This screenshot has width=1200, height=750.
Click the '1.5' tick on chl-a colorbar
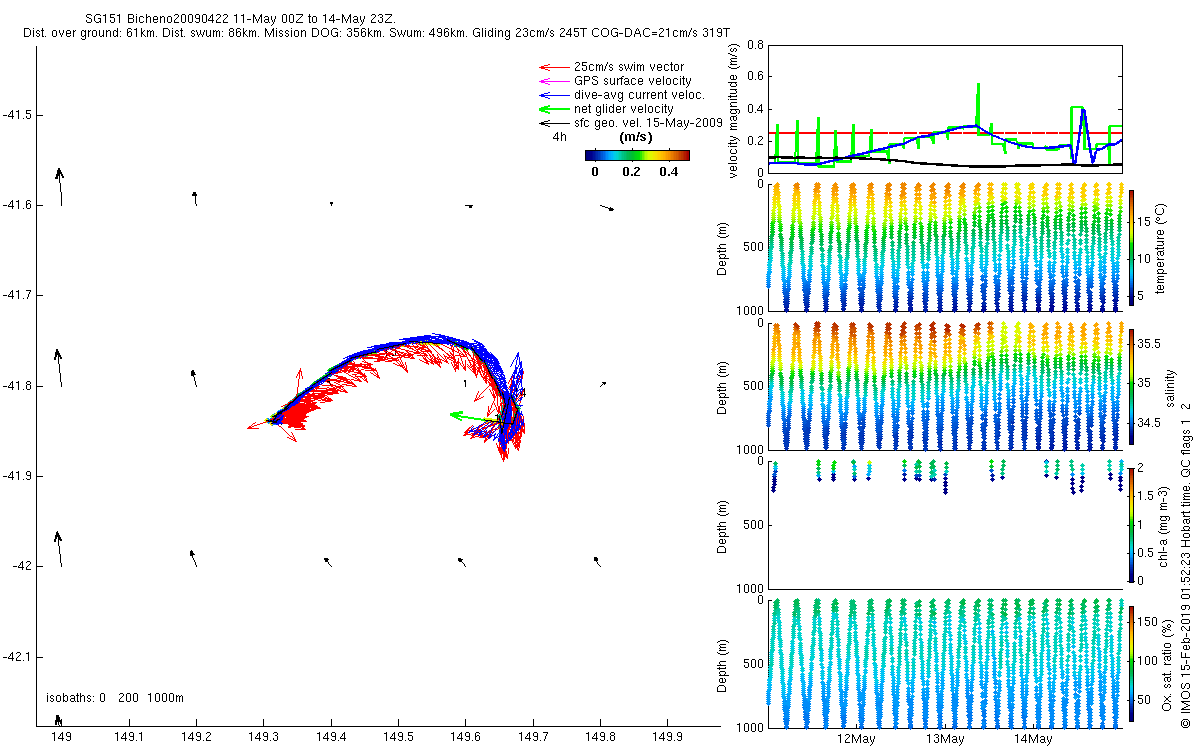(x=1146, y=495)
